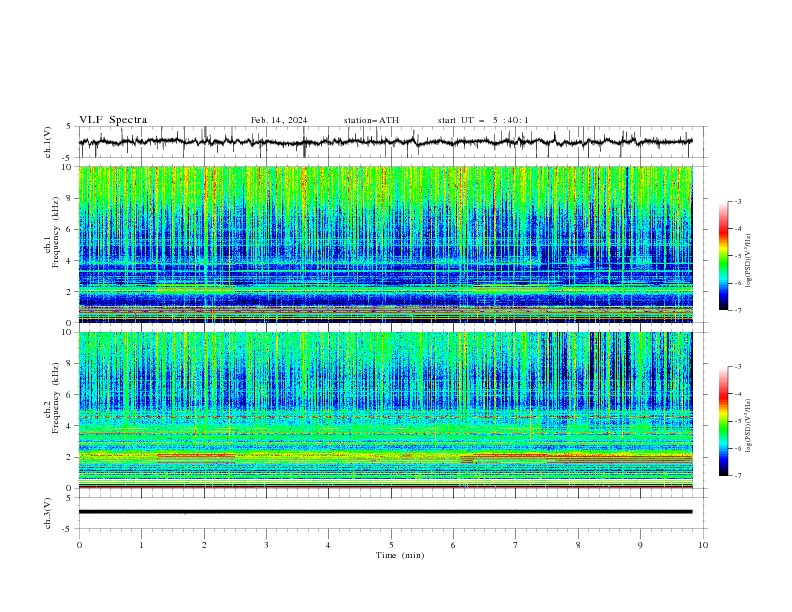The width and height of the screenshot is (792, 612).
Task: Click the "-3" tick on ch.2 colorbar
Action: coord(738,367)
